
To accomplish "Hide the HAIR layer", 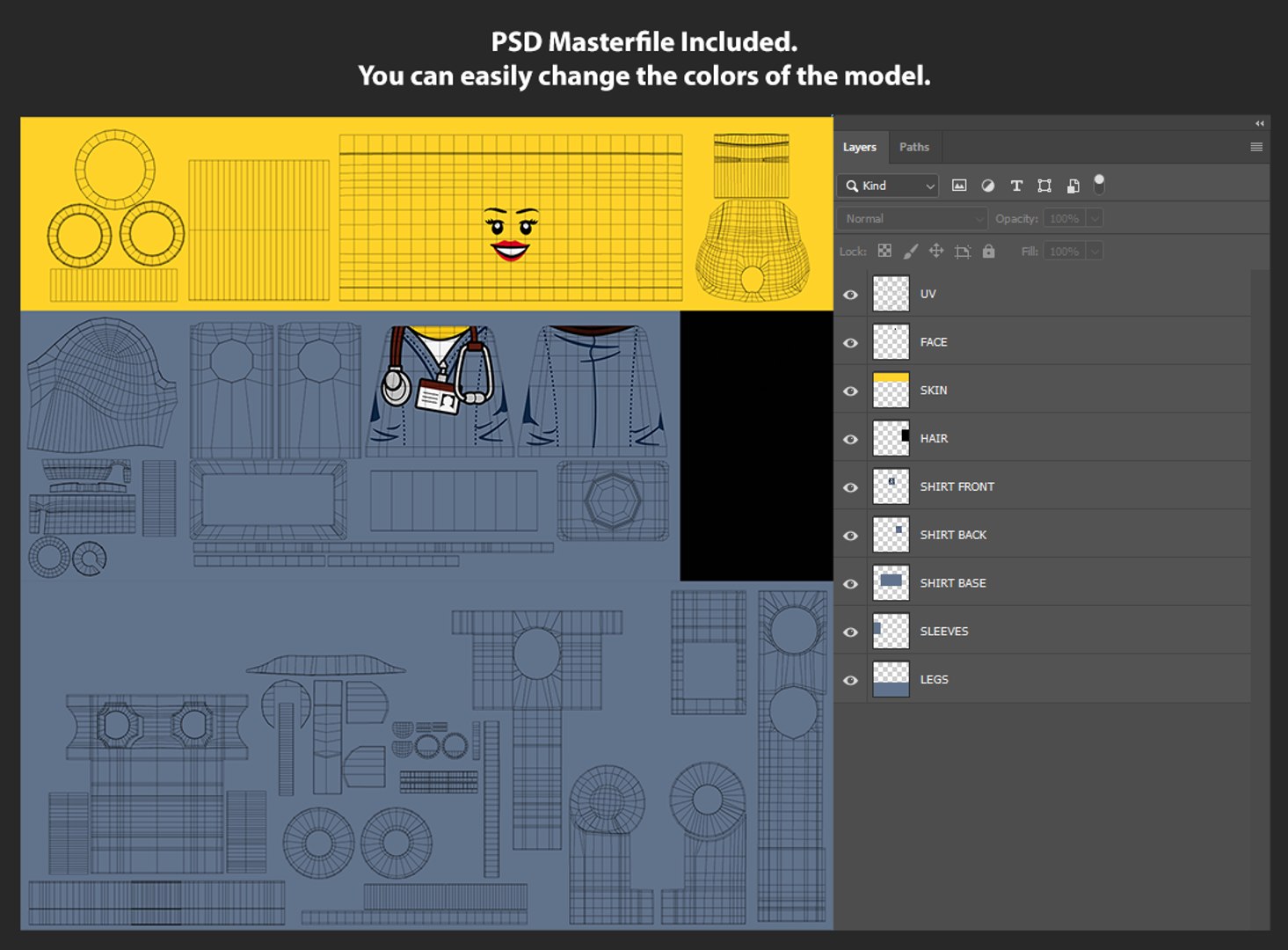I will point(850,439).
